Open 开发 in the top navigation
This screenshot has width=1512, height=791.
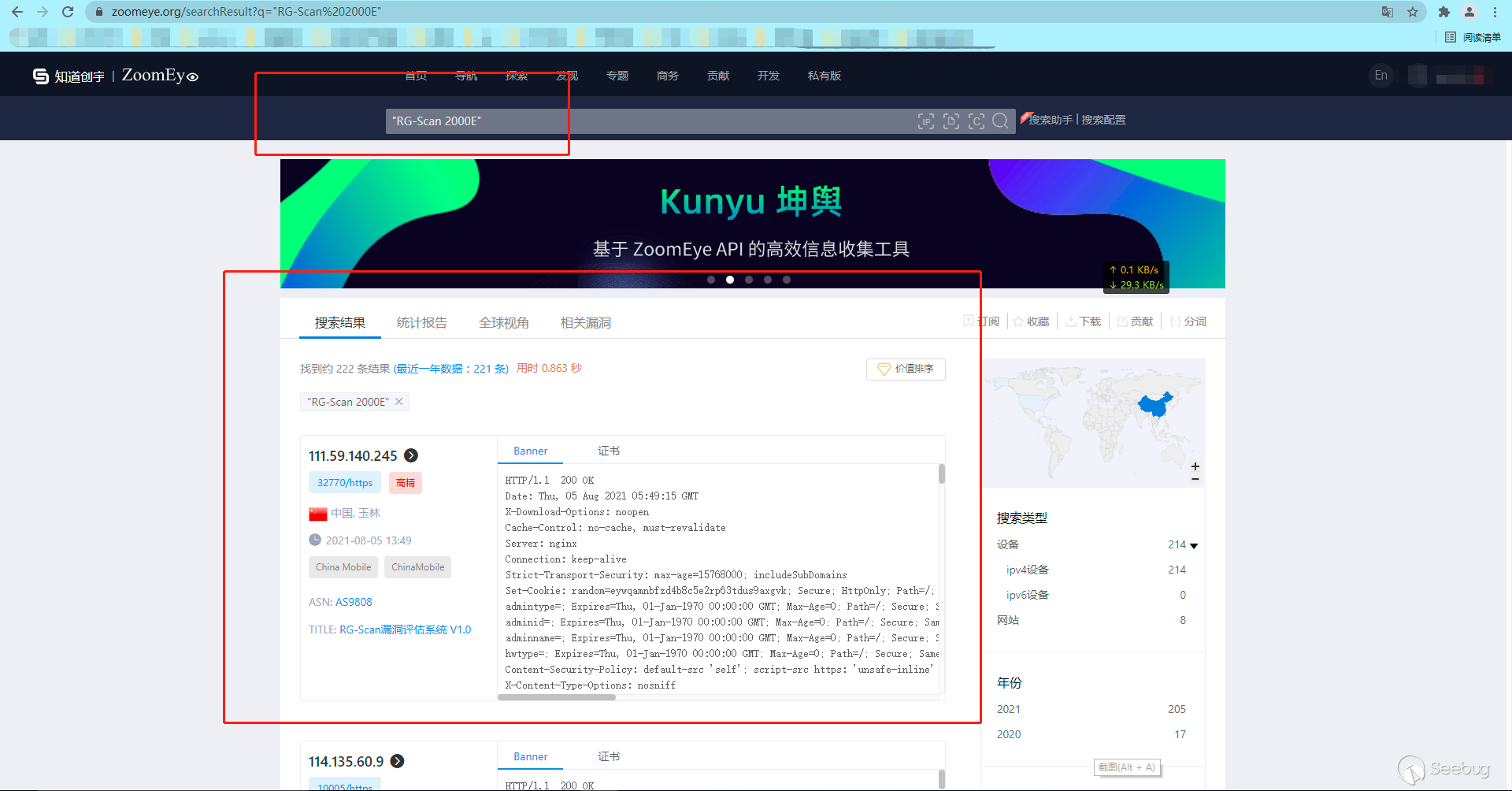[769, 76]
